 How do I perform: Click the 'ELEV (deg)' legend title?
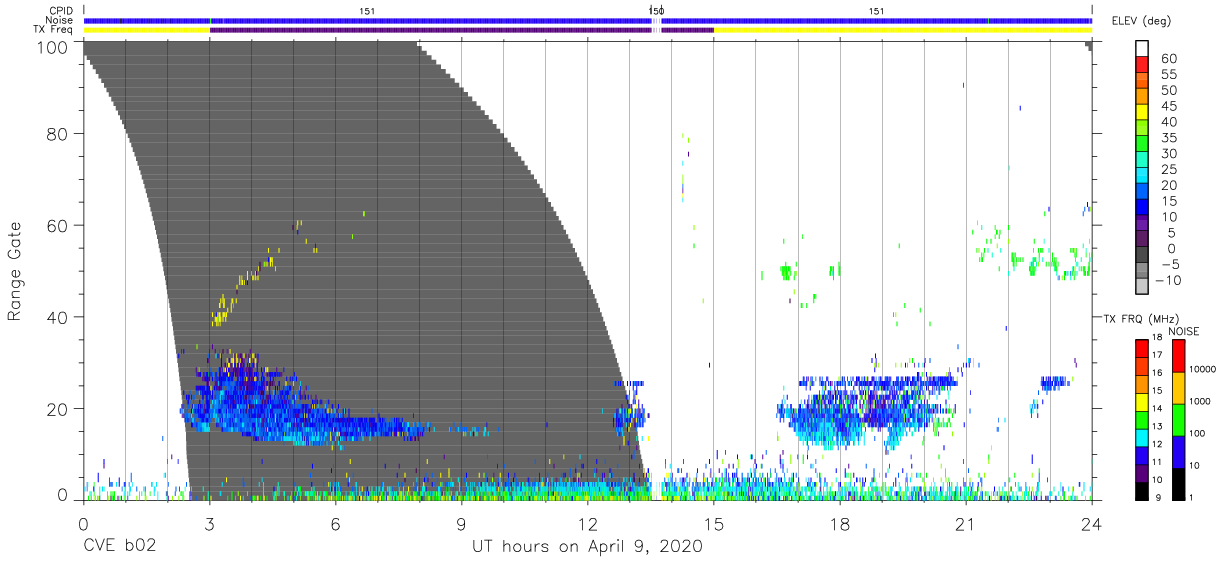coord(1143,21)
